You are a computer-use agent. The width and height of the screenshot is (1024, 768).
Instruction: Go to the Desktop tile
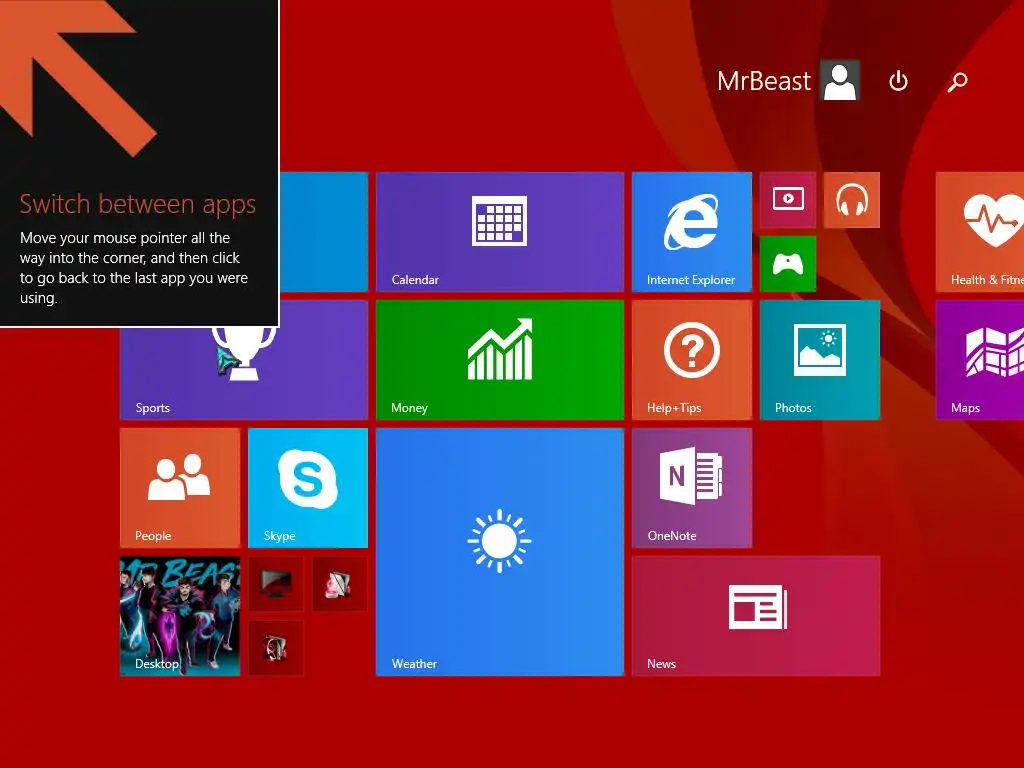tap(180, 616)
